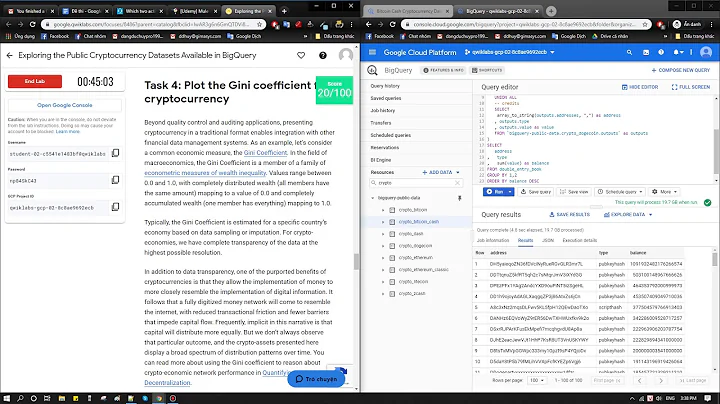Click the Save query button

pos(535,192)
